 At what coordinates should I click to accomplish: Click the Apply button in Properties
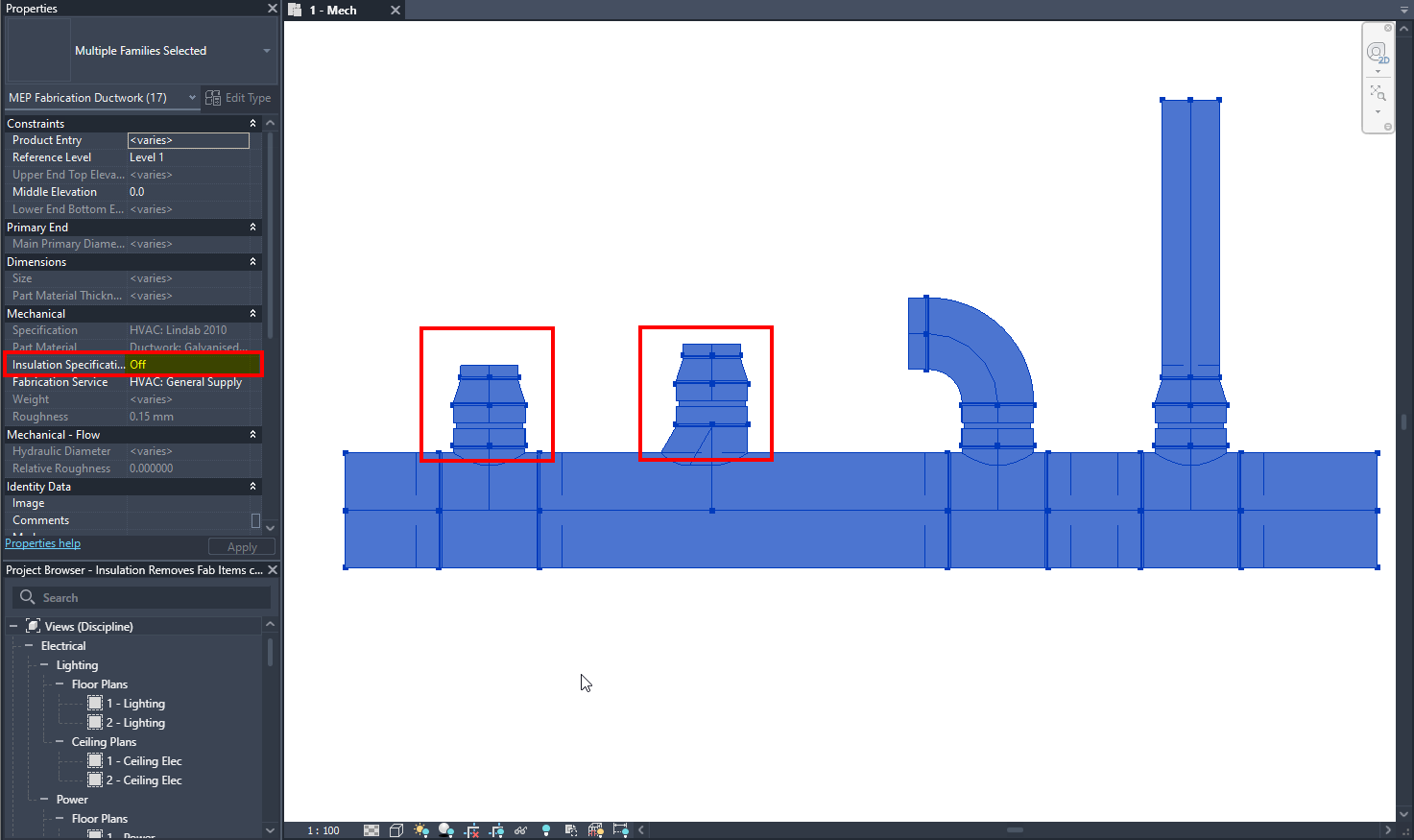242,547
